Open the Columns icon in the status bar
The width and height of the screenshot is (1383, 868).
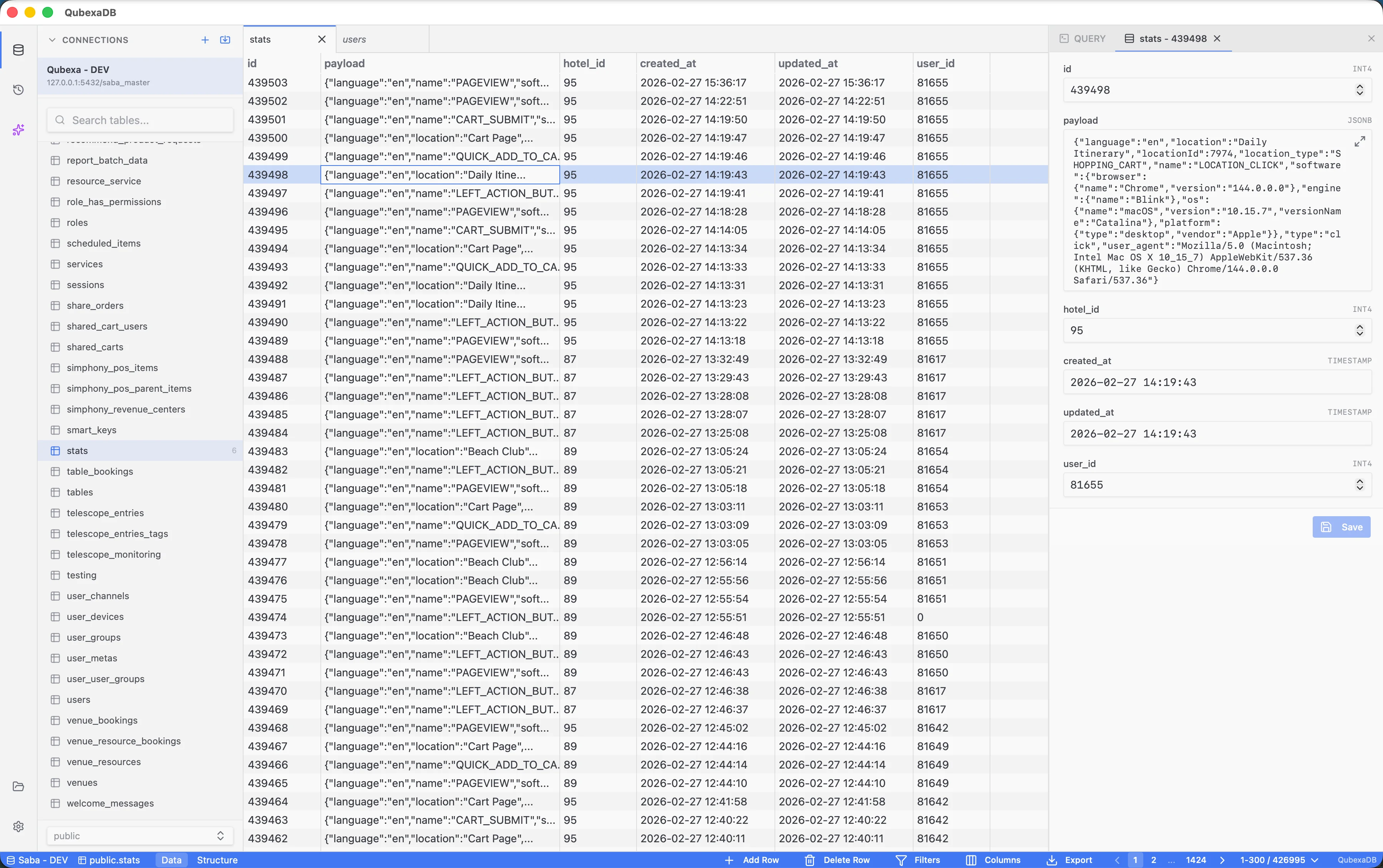[971, 860]
